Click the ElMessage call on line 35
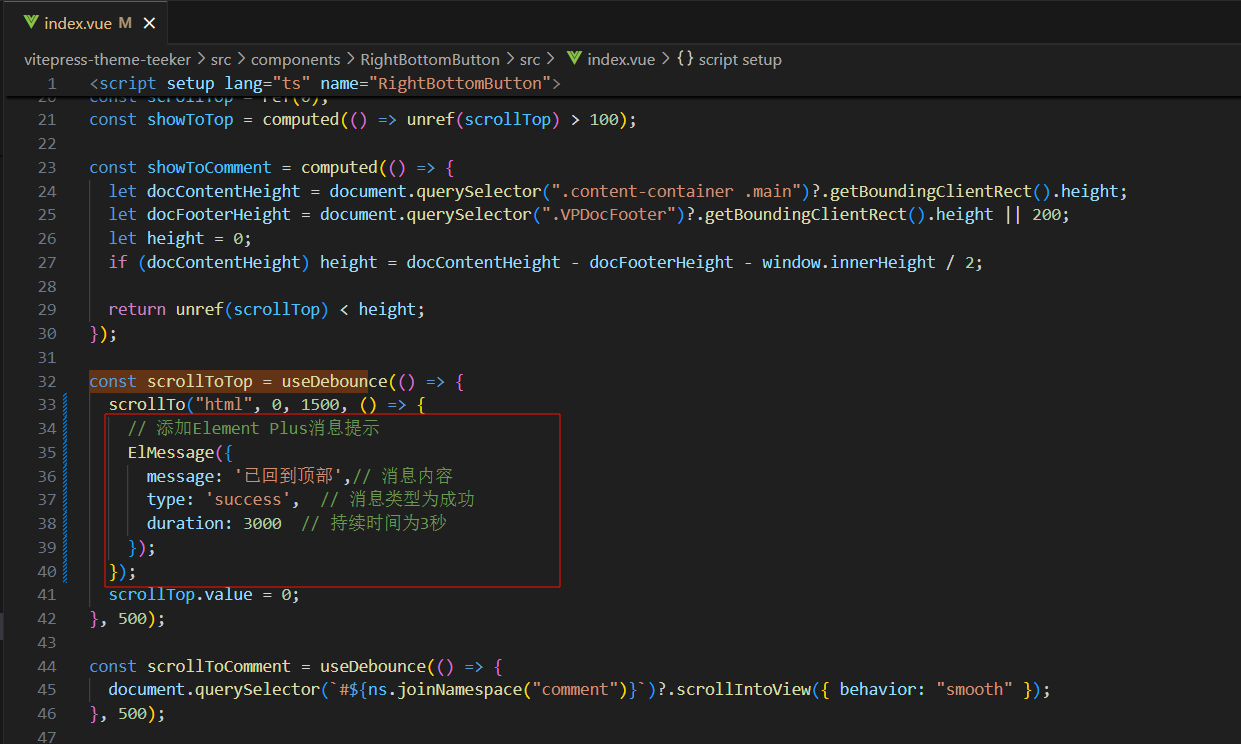The height and width of the screenshot is (744, 1241). pos(171,452)
